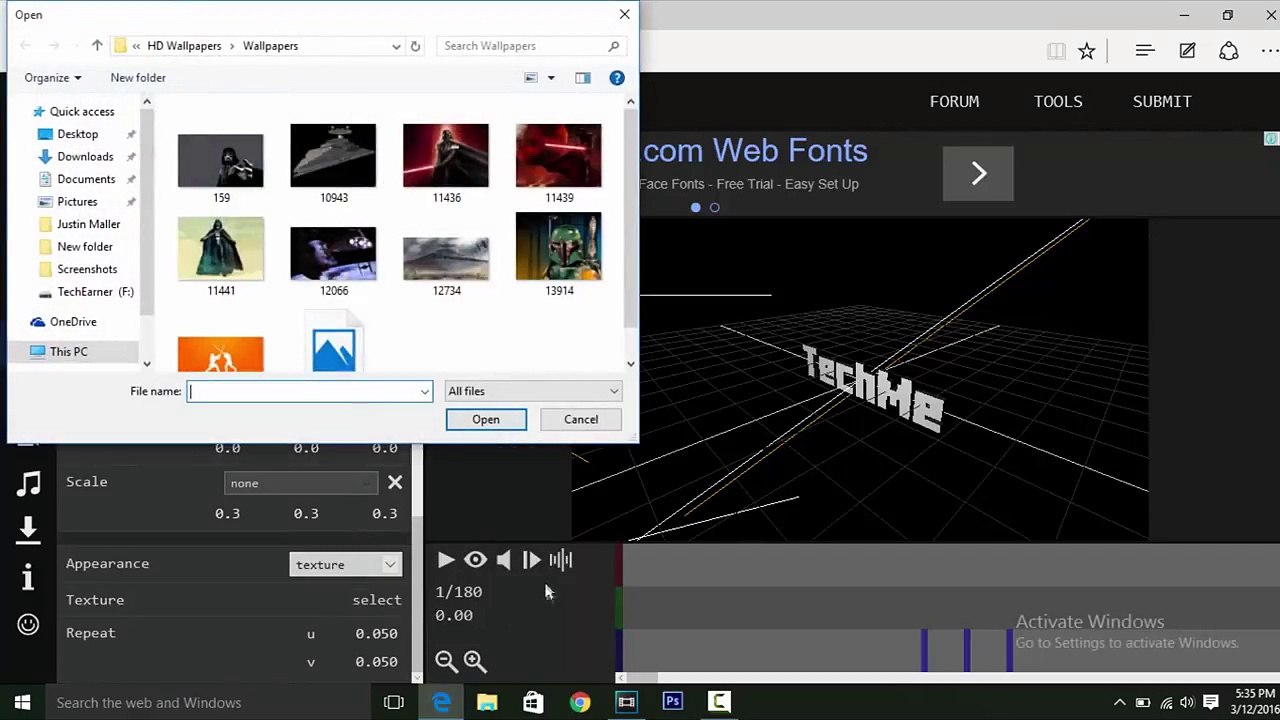Open the Edge Hub icon

tap(1145, 51)
